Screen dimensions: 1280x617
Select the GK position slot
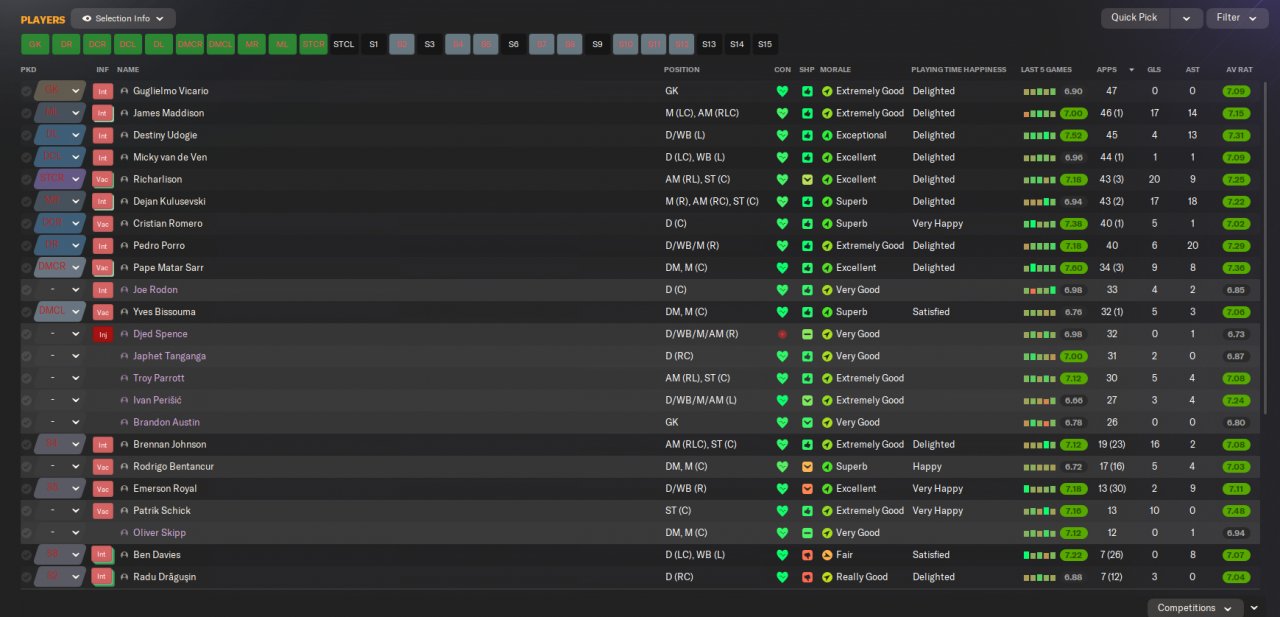[35, 44]
